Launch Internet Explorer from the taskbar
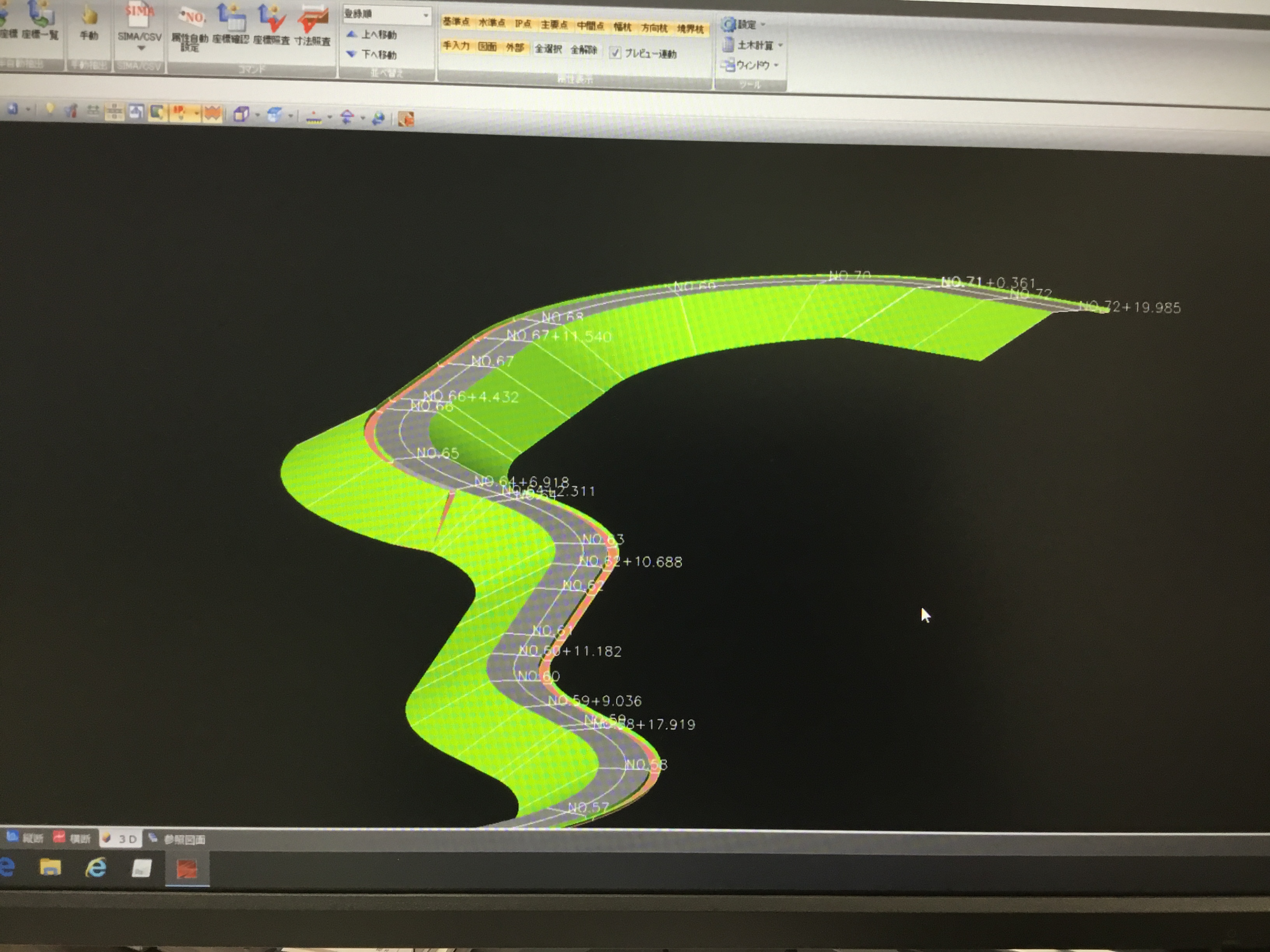This screenshot has width=1270, height=952. 96,868
